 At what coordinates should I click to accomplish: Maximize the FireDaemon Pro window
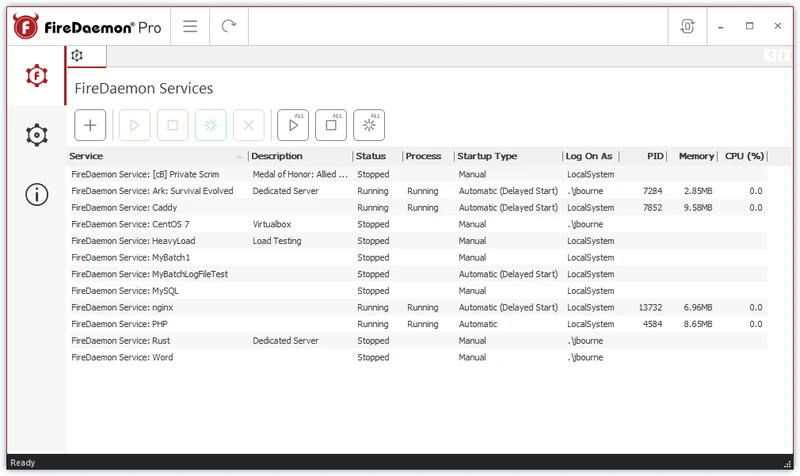point(749,26)
